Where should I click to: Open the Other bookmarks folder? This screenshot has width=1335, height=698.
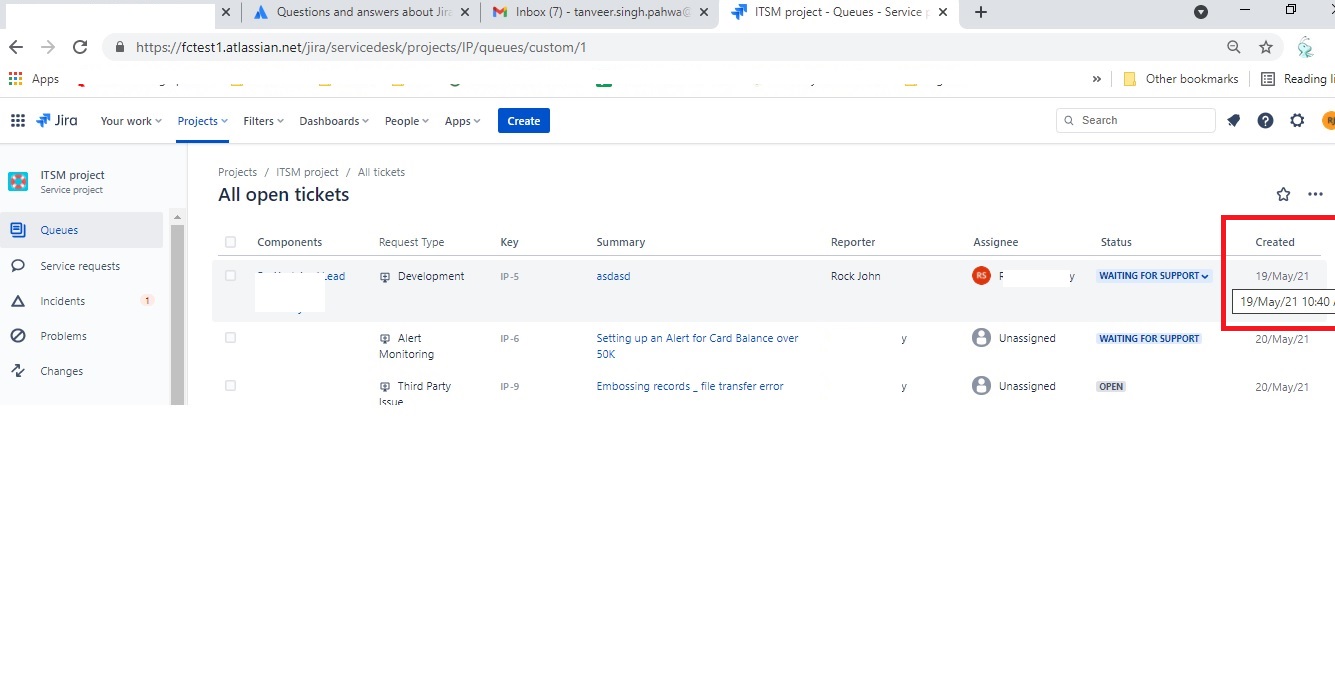pos(1181,79)
